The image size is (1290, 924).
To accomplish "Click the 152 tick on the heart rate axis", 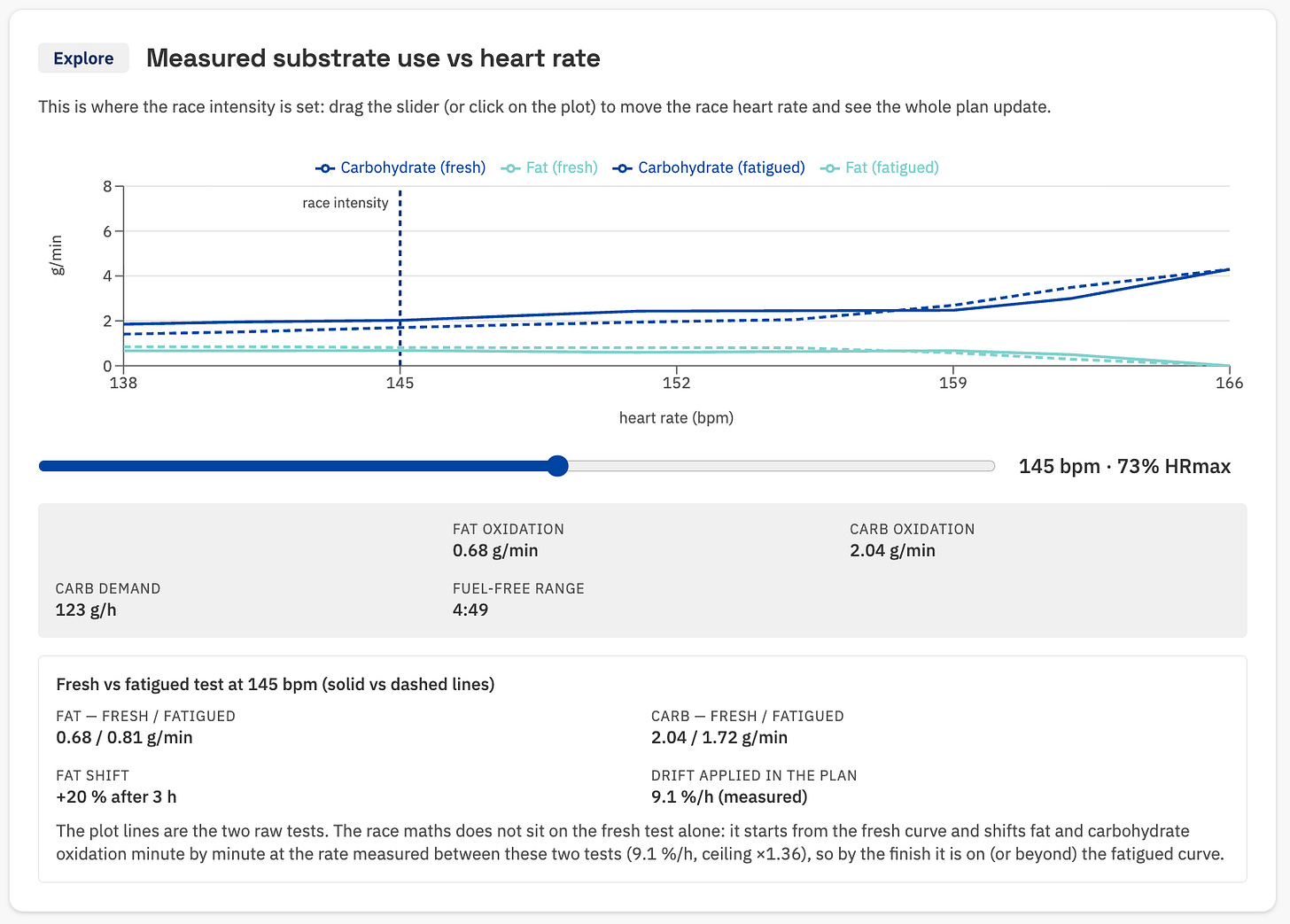I will click(x=676, y=383).
